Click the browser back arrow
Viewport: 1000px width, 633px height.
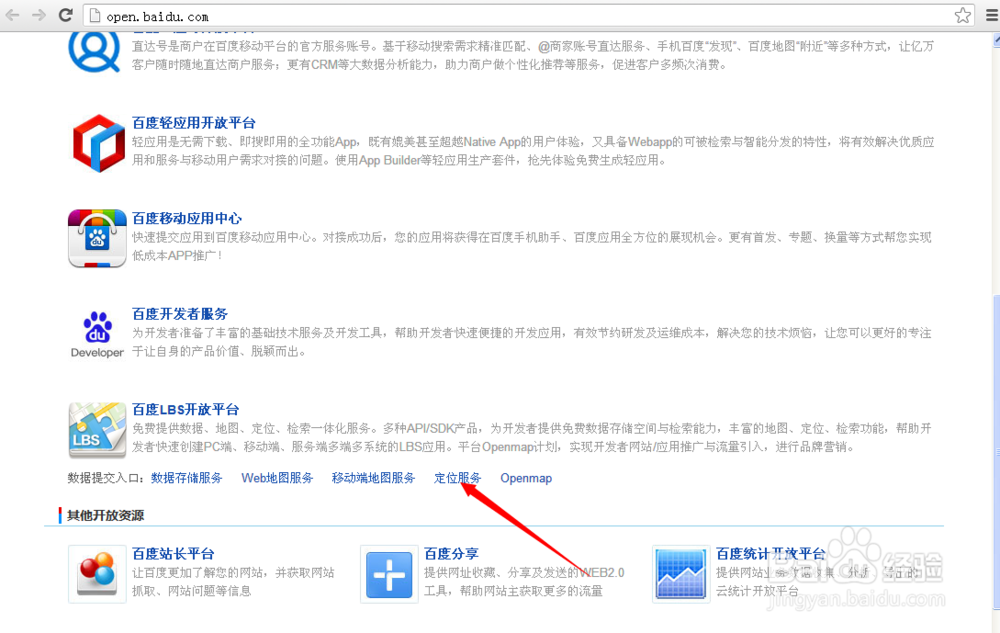tap(12, 15)
